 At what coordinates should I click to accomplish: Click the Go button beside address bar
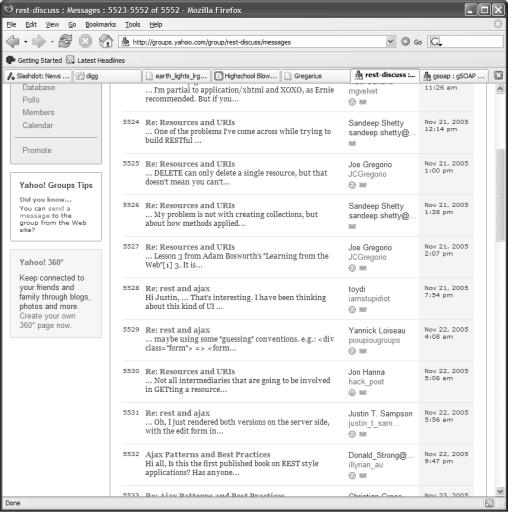(412, 42)
